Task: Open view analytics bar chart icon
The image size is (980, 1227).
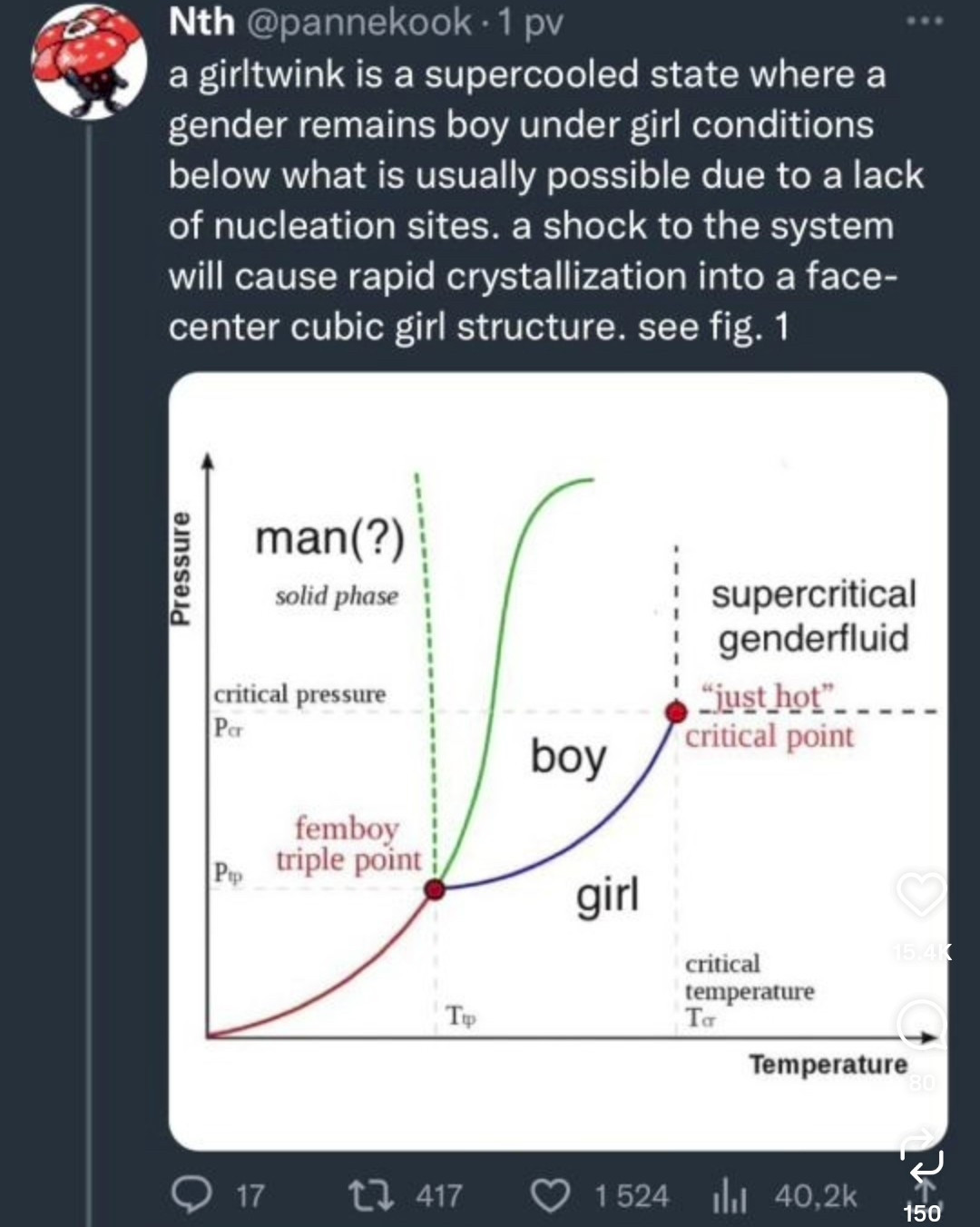Action: (x=729, y=1197)
